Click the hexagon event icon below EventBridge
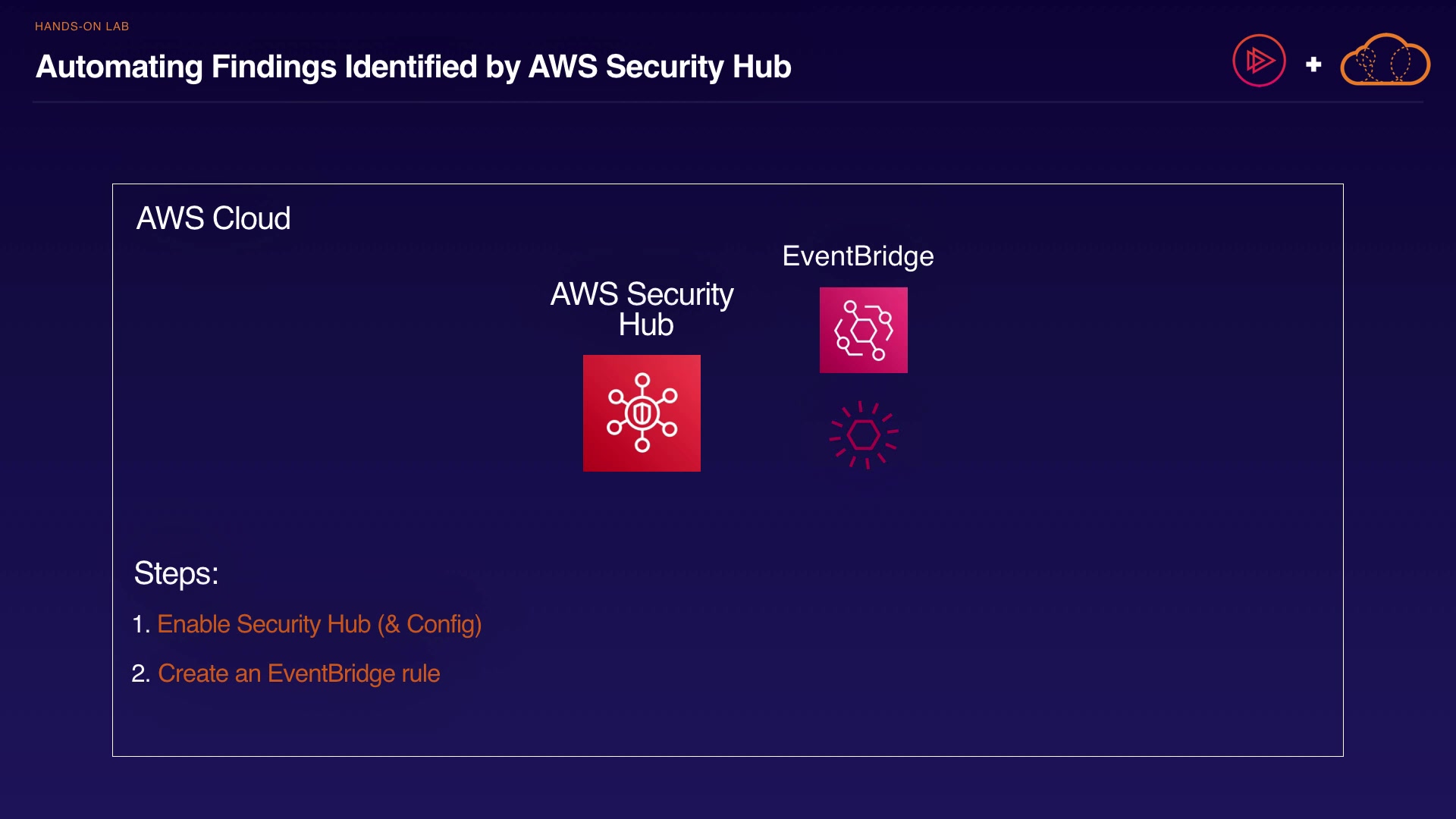 pyautogui.click(x=863, y=435)
